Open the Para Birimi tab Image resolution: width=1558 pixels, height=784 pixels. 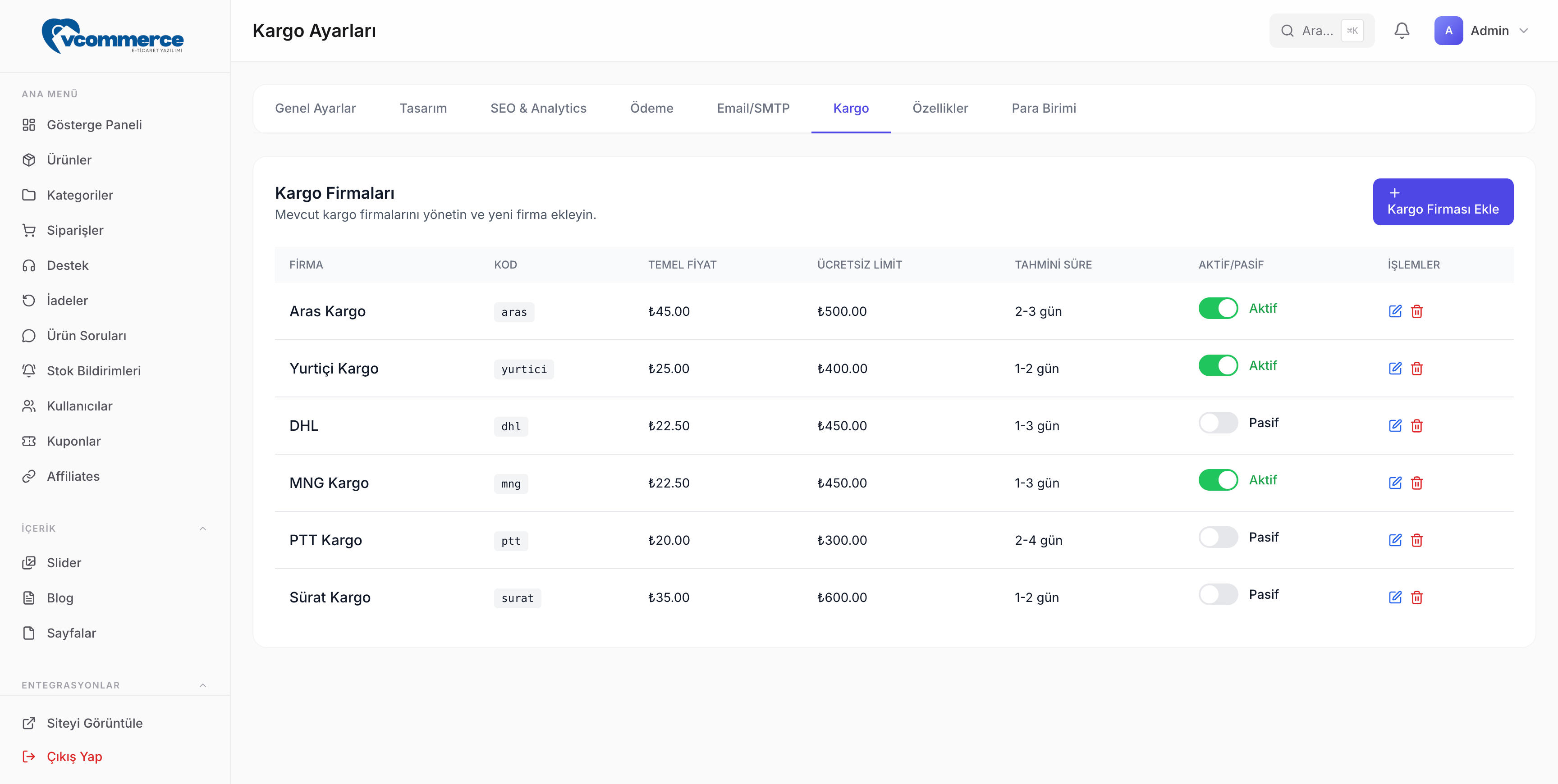(1043, 108)
